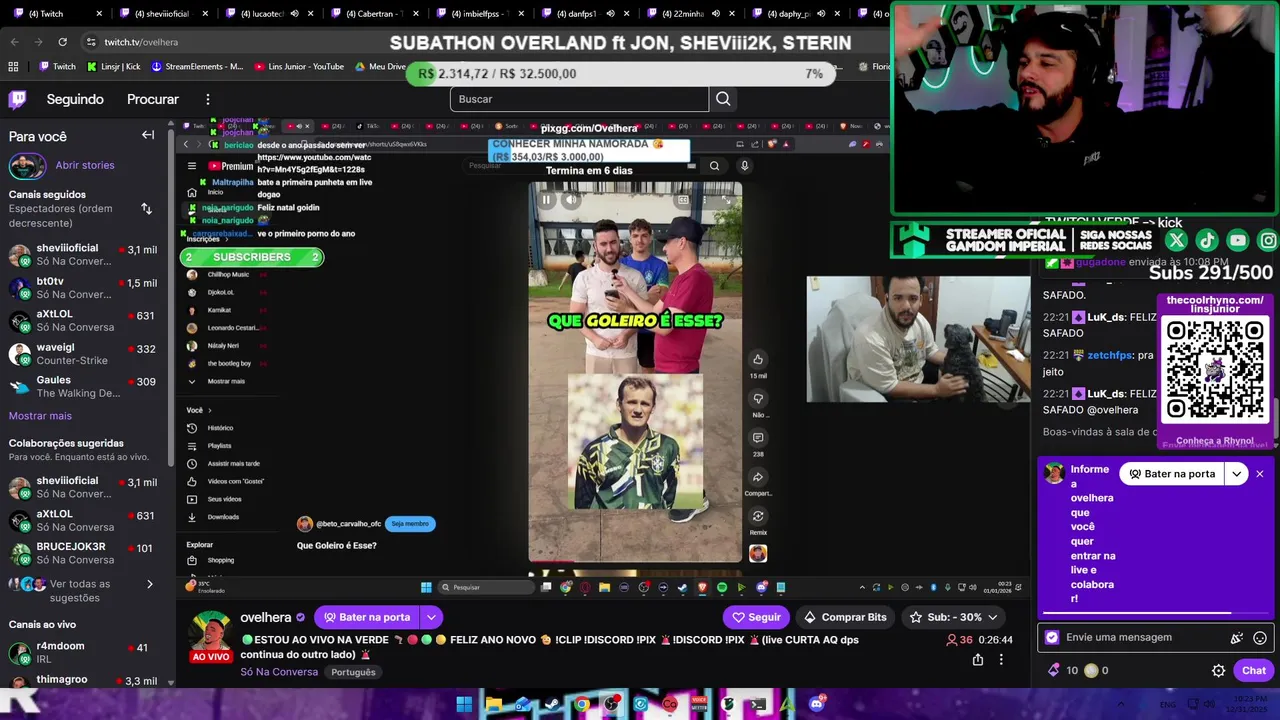Collapse the Para você sidebar with arrow icon
The width and height of the screenshot is (1280, 720).
pos(148,135)
